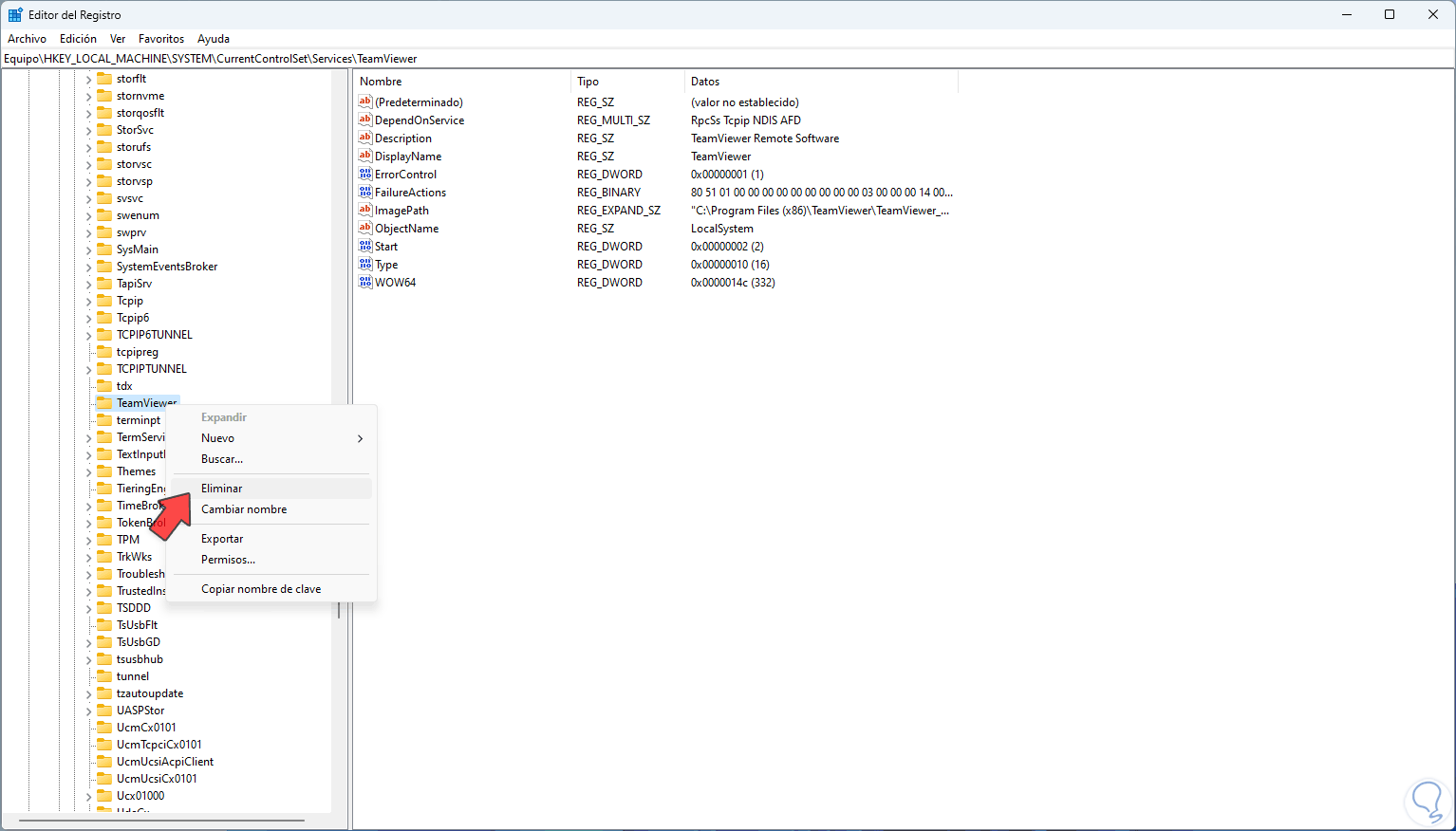The height and width of the screenshot is (831, 1456).
Task: Select the DependOnService value icon
Action: click(x=365, y=120)
